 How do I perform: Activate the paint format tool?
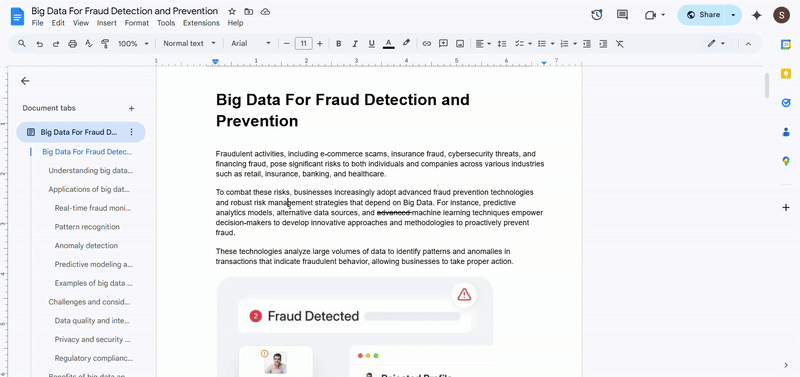pos(106,44)
